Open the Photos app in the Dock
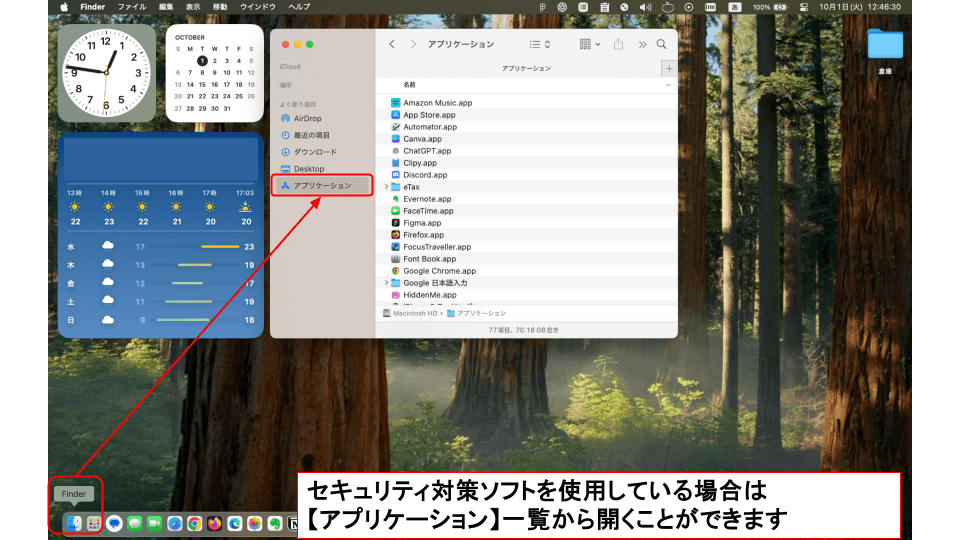This screenshot has height=540, width=960. coord(255,523)
